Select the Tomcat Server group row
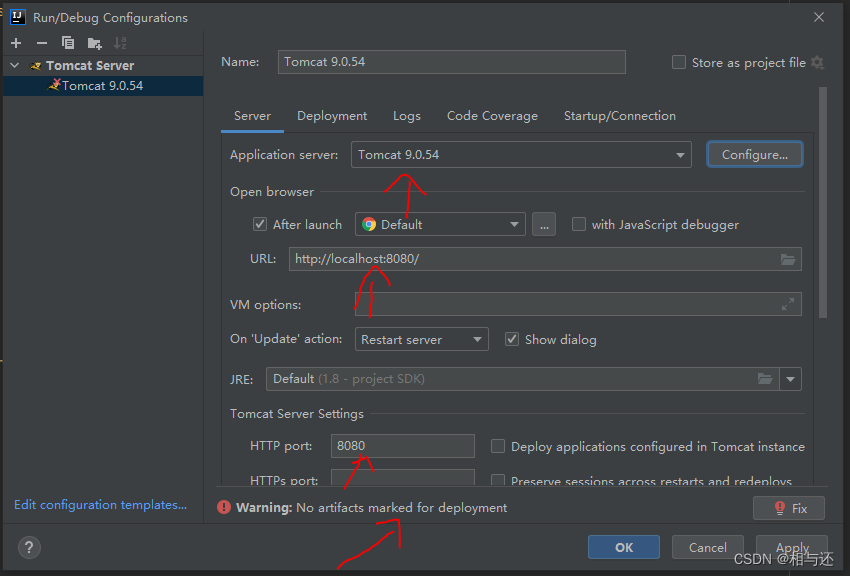The width and height of the screenshot is (850, 576). pos(103,66)
